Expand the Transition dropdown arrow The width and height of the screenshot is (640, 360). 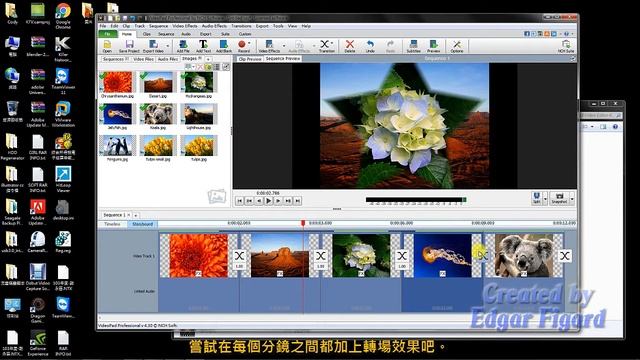coord(332,43)
